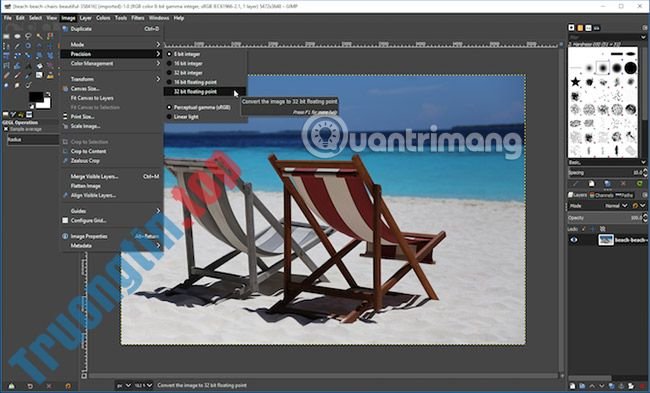Image resolution: width=650 pixels, height=393 pixels.
Task: Open the Images tab icon in toolbox dock
Action: coord(29,114)
